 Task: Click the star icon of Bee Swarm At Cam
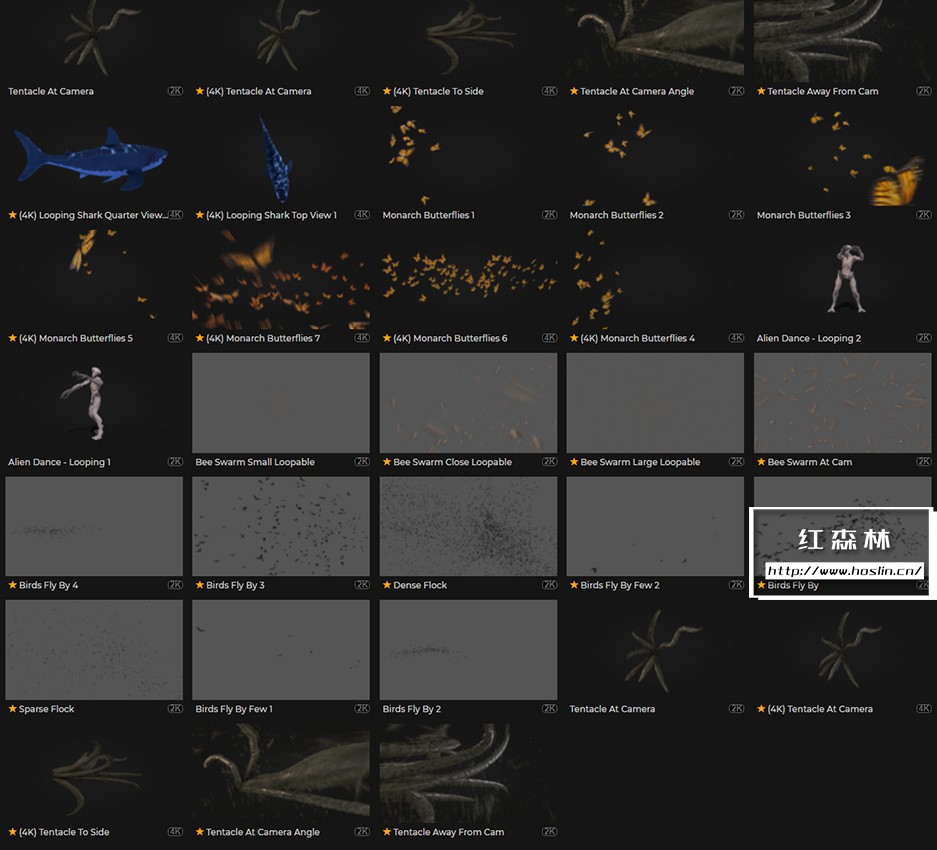click(761, 461)
